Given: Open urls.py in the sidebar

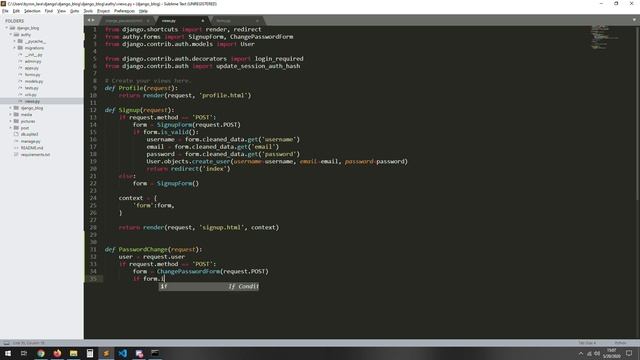Looking at the screenshot, I should coord(31,95).
